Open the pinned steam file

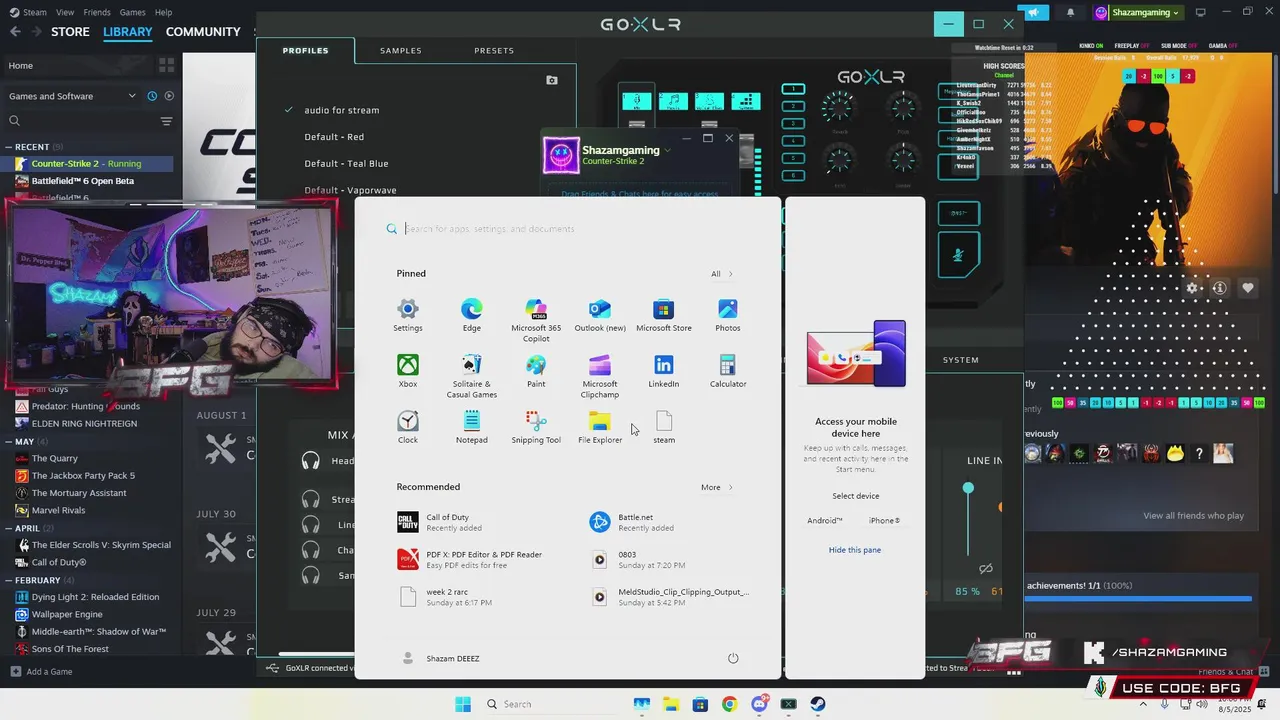(x=664, y=428)
